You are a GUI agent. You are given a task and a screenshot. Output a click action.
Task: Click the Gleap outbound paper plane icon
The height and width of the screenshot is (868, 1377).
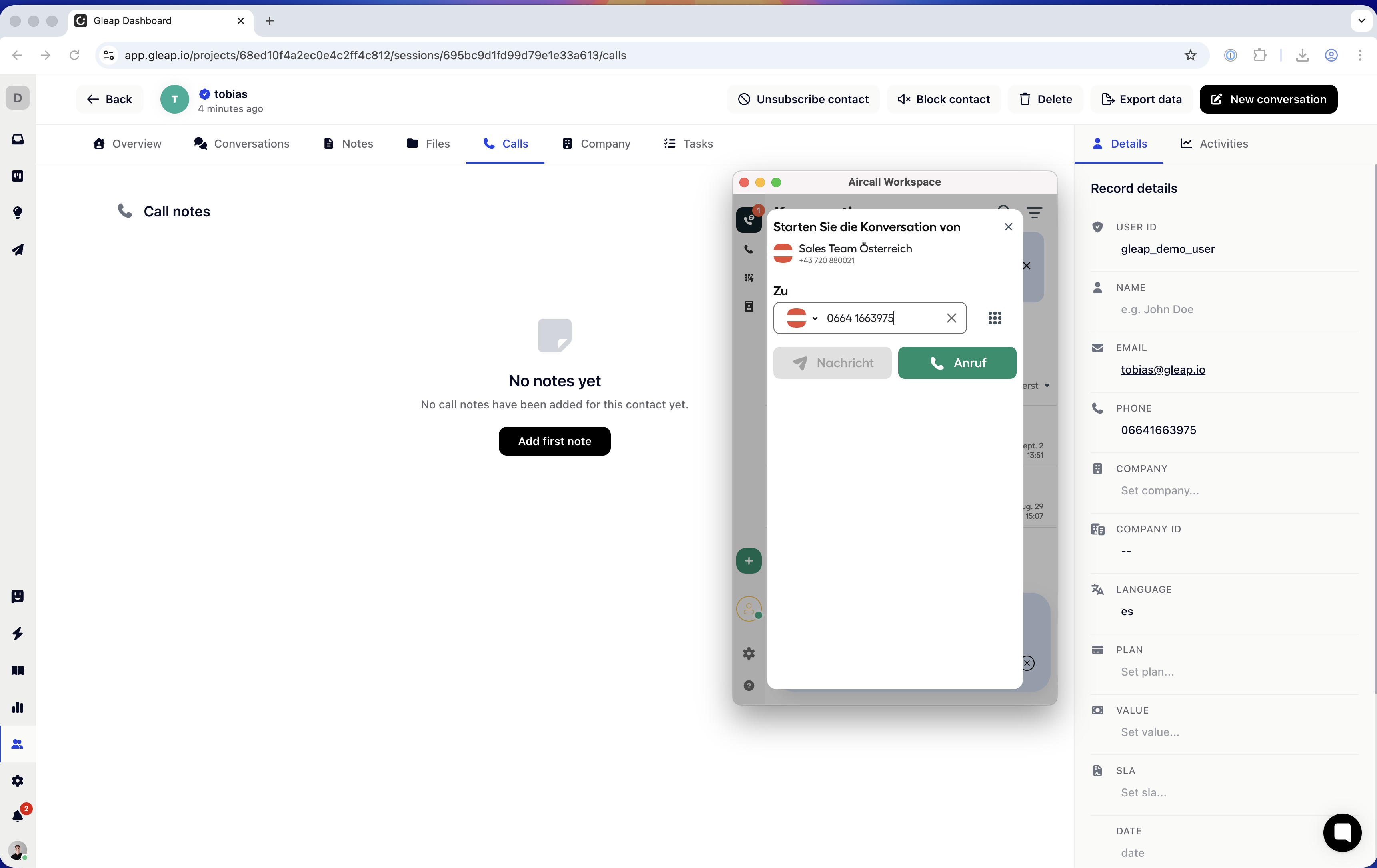(18, 250)
